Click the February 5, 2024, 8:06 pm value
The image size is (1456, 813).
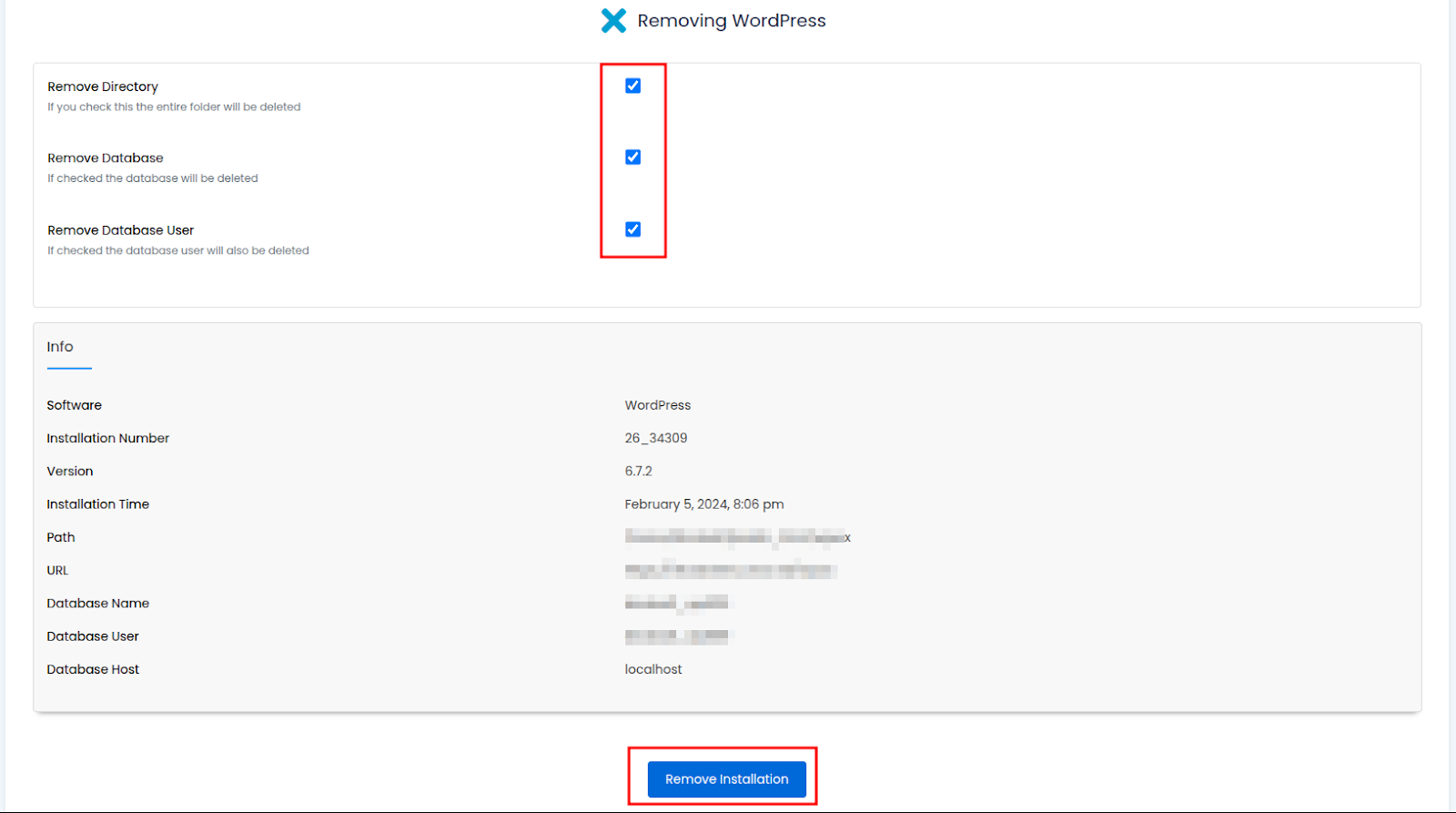704,503
